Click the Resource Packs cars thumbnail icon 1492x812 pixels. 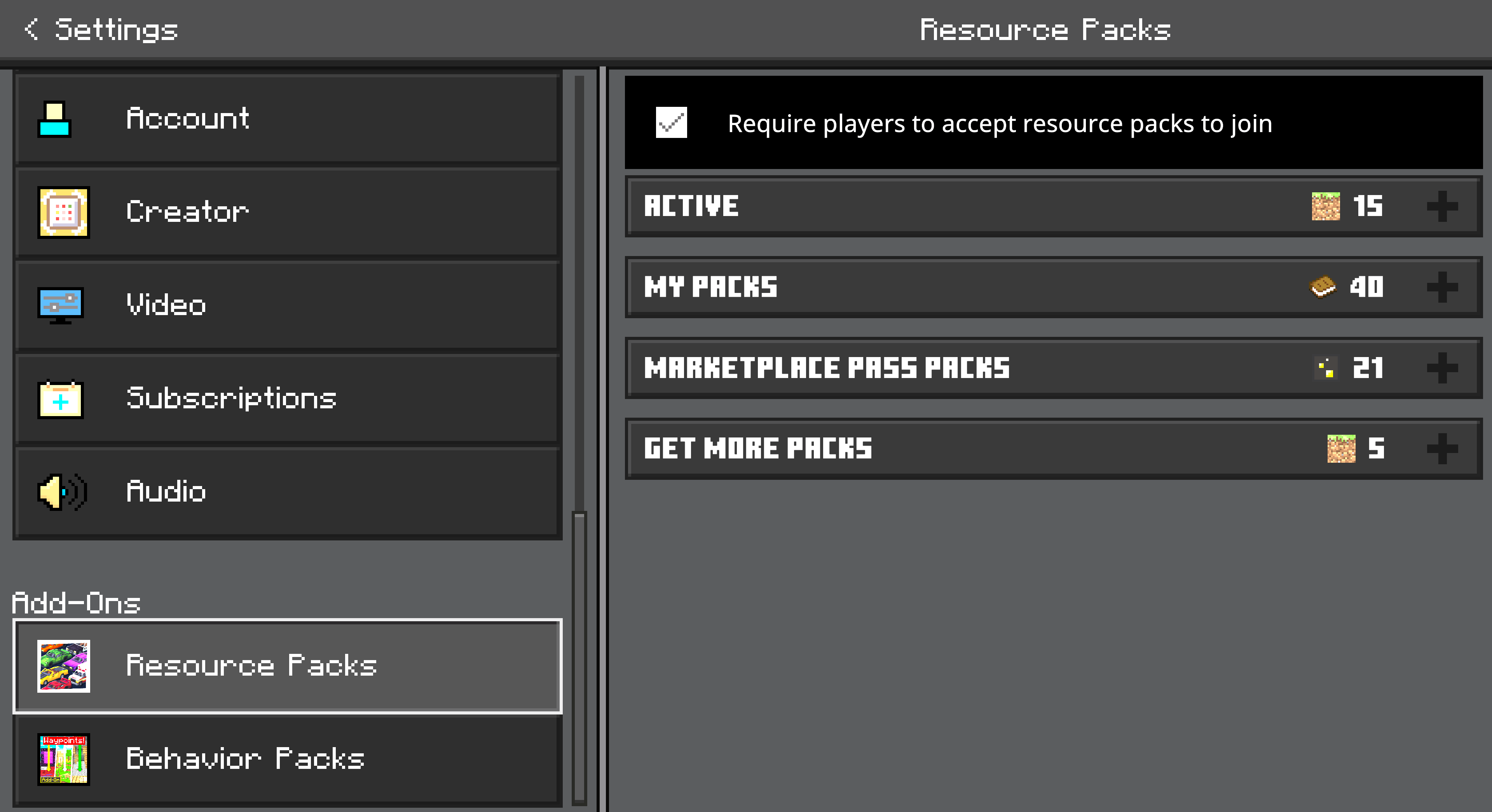point(63,666)
